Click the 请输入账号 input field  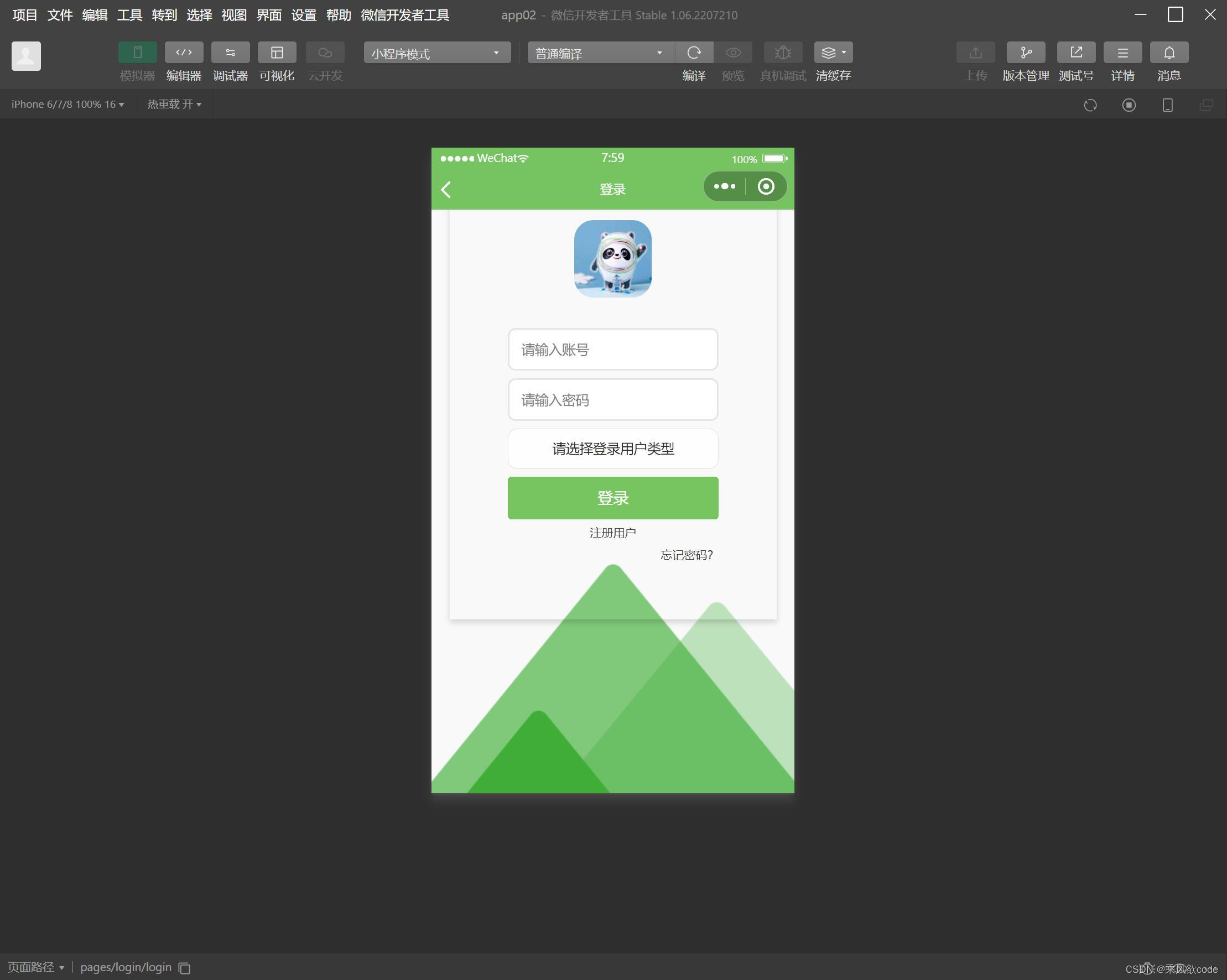tap(612, 350)
